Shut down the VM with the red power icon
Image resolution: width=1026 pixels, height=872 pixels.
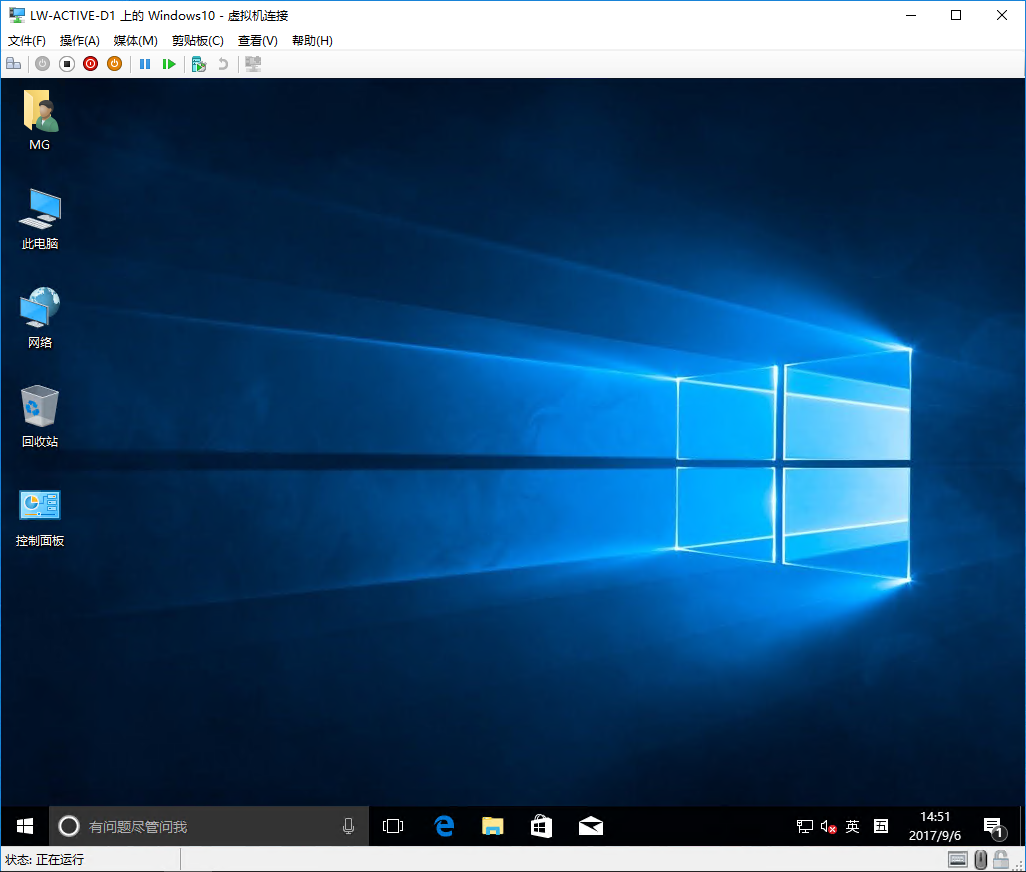tap(90, 64)
